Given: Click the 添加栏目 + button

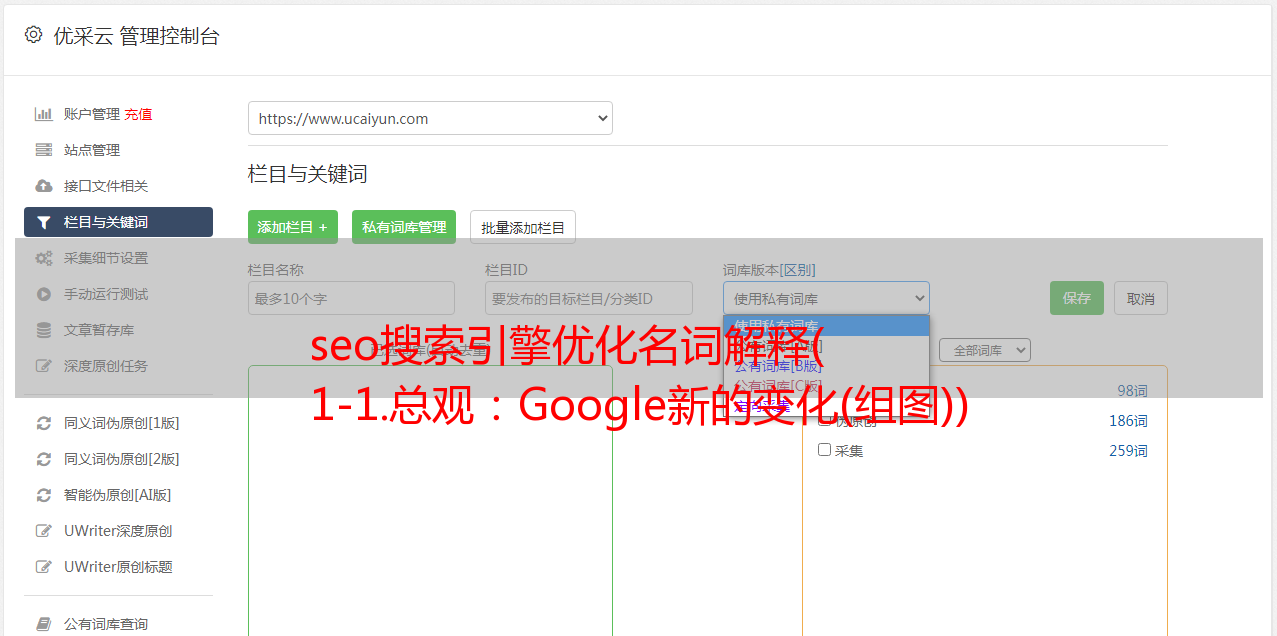Looking at the screenshot, I should point(293,227).
